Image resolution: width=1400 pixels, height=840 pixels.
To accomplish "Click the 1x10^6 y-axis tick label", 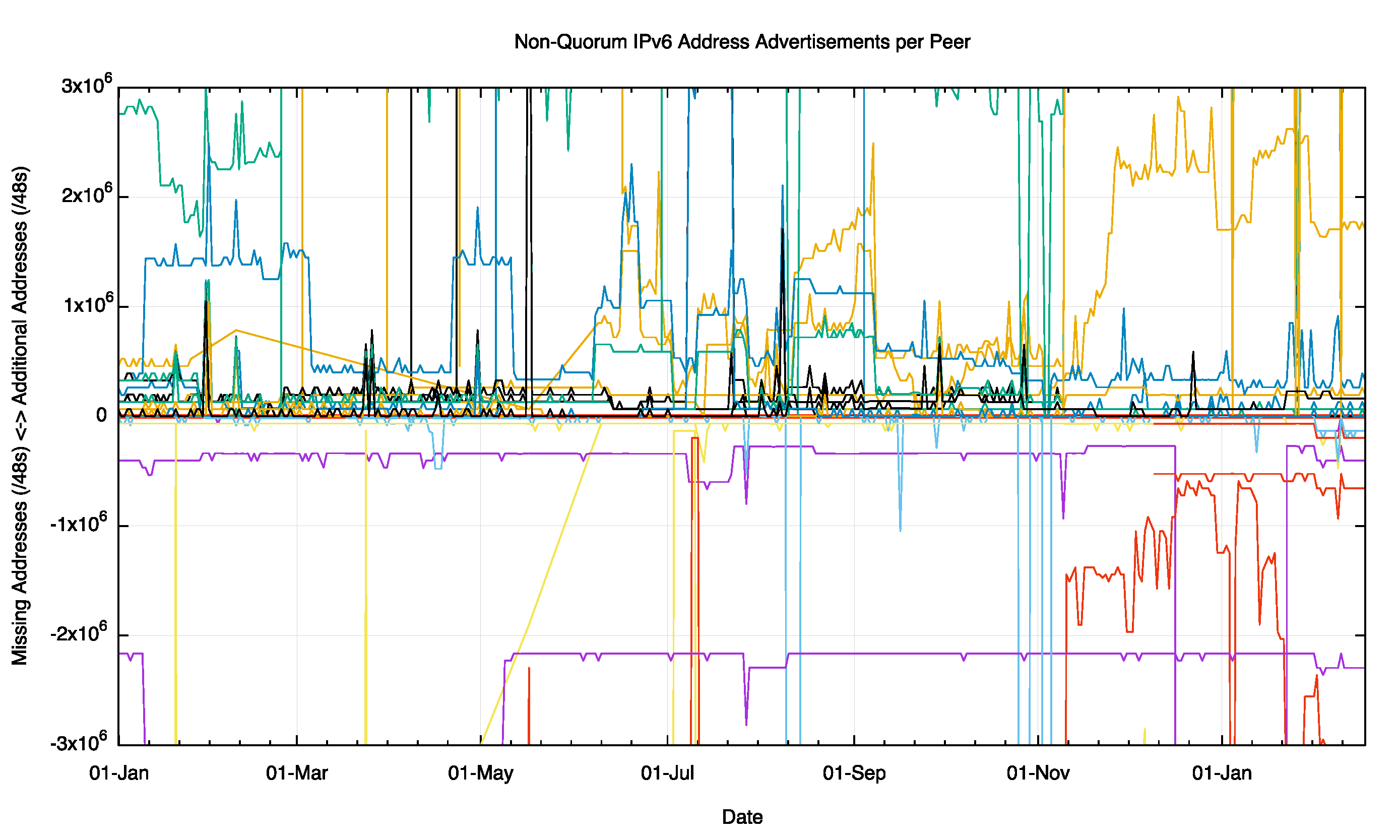I will (x=88, y=304).
